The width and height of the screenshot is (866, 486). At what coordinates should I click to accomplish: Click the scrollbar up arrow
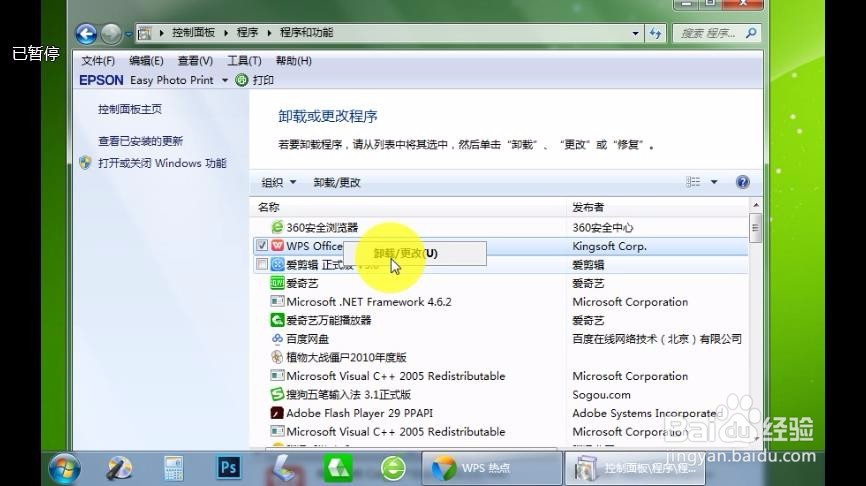[x=756, y=205]
